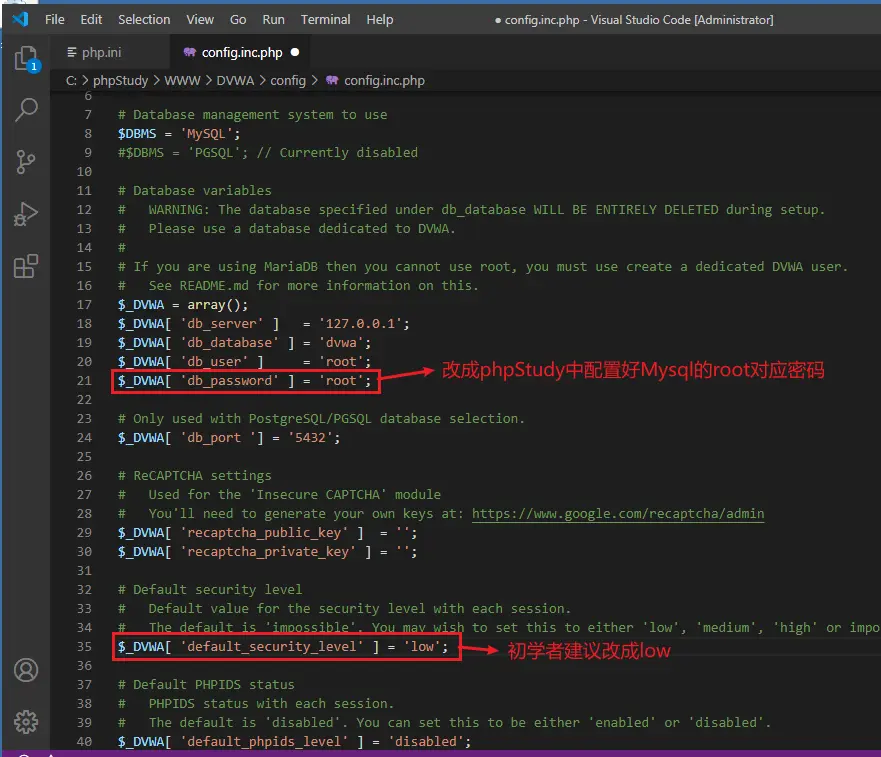881x757 pixels.
Task: Click the '# Database variables' comment
Action: [x=194, y=191]
